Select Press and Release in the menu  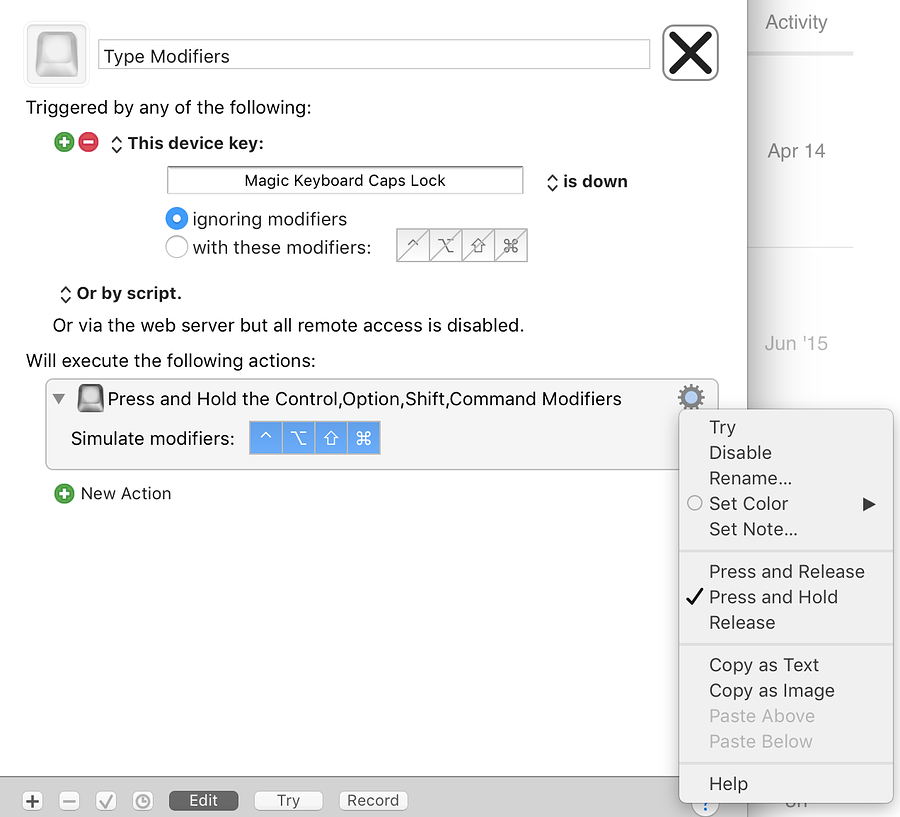[786, 571]
